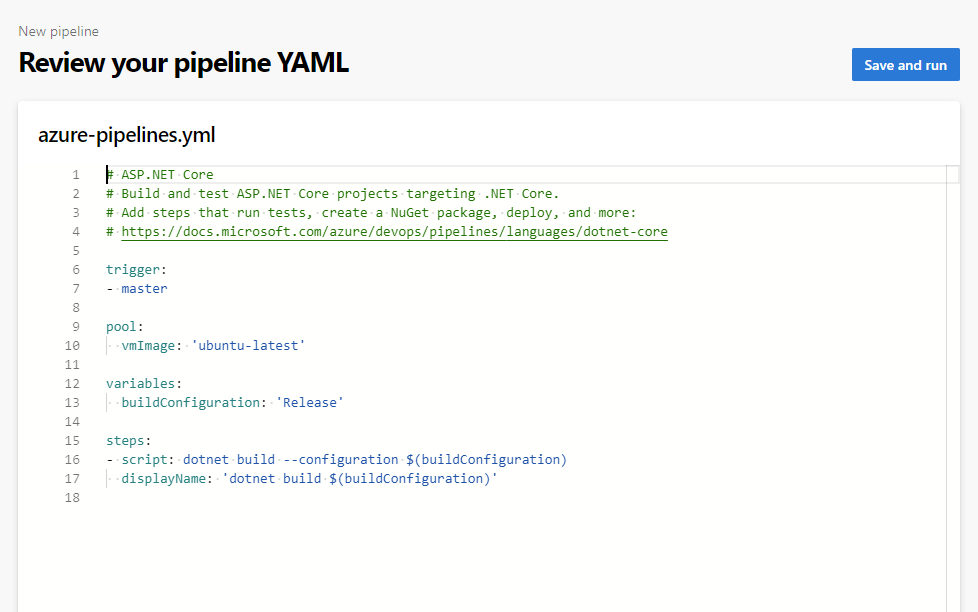Place cursor on the trigger line
Viewport: 978px width, 612px height.
tap(135, 269)
